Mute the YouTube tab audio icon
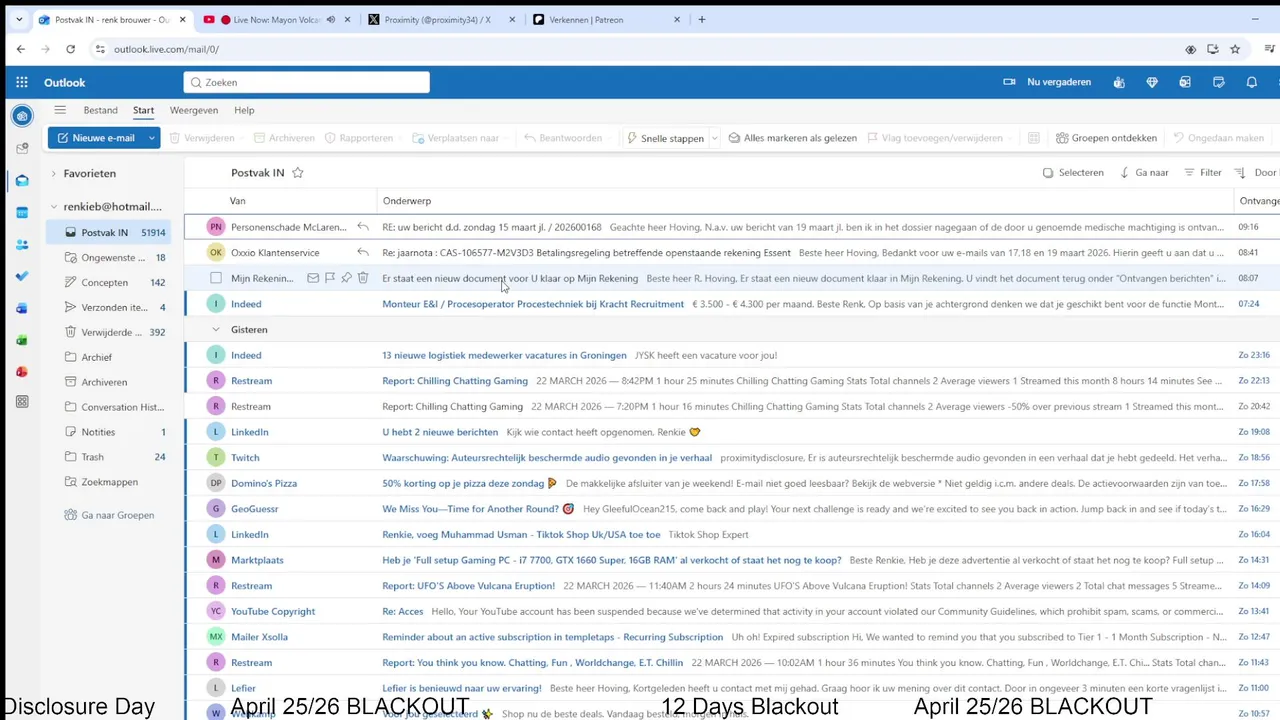This screenshot has width=1280, height=720. click(x=330, y=19)
